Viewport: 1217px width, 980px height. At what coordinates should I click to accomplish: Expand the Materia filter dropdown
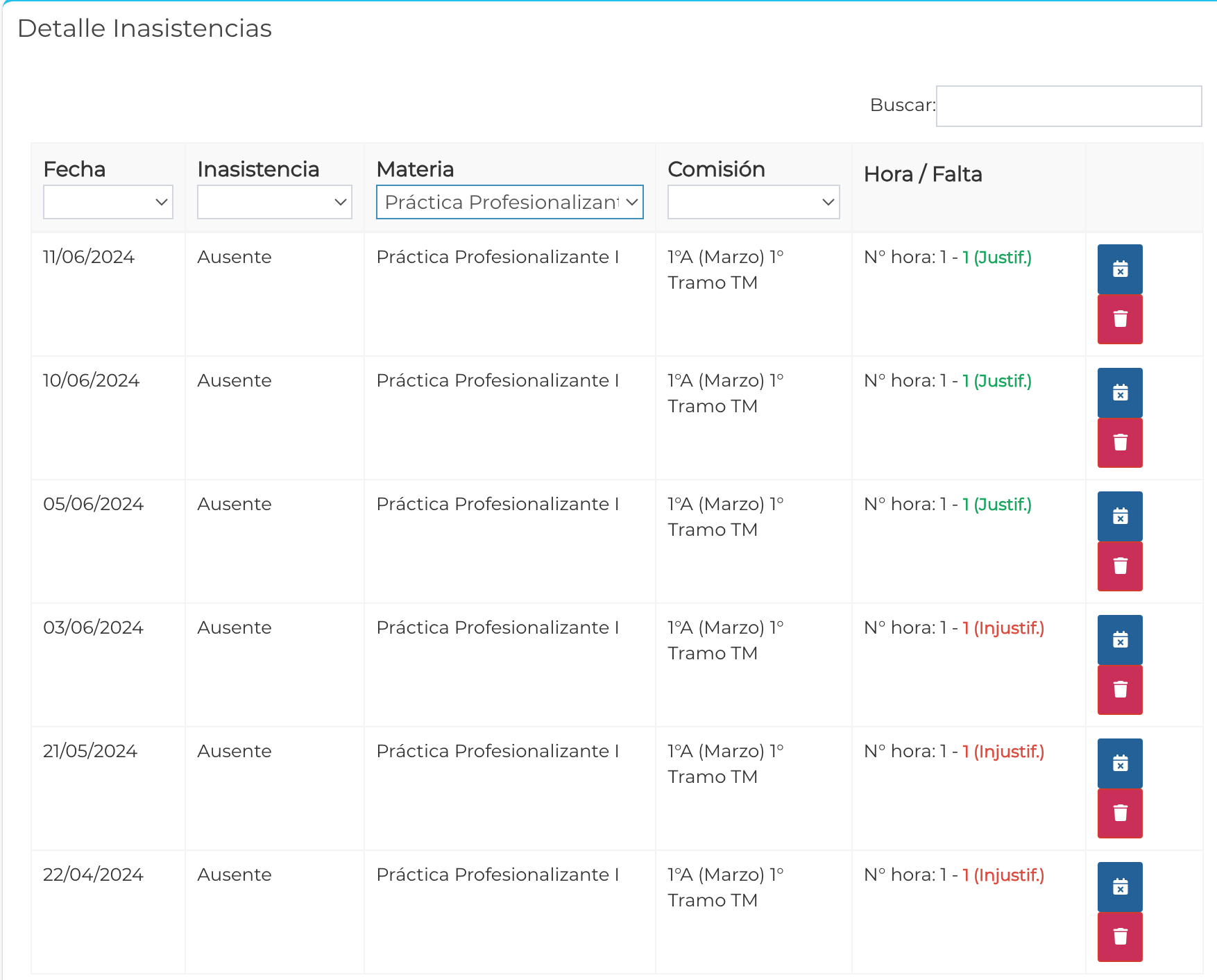click(x=509, y=202)
